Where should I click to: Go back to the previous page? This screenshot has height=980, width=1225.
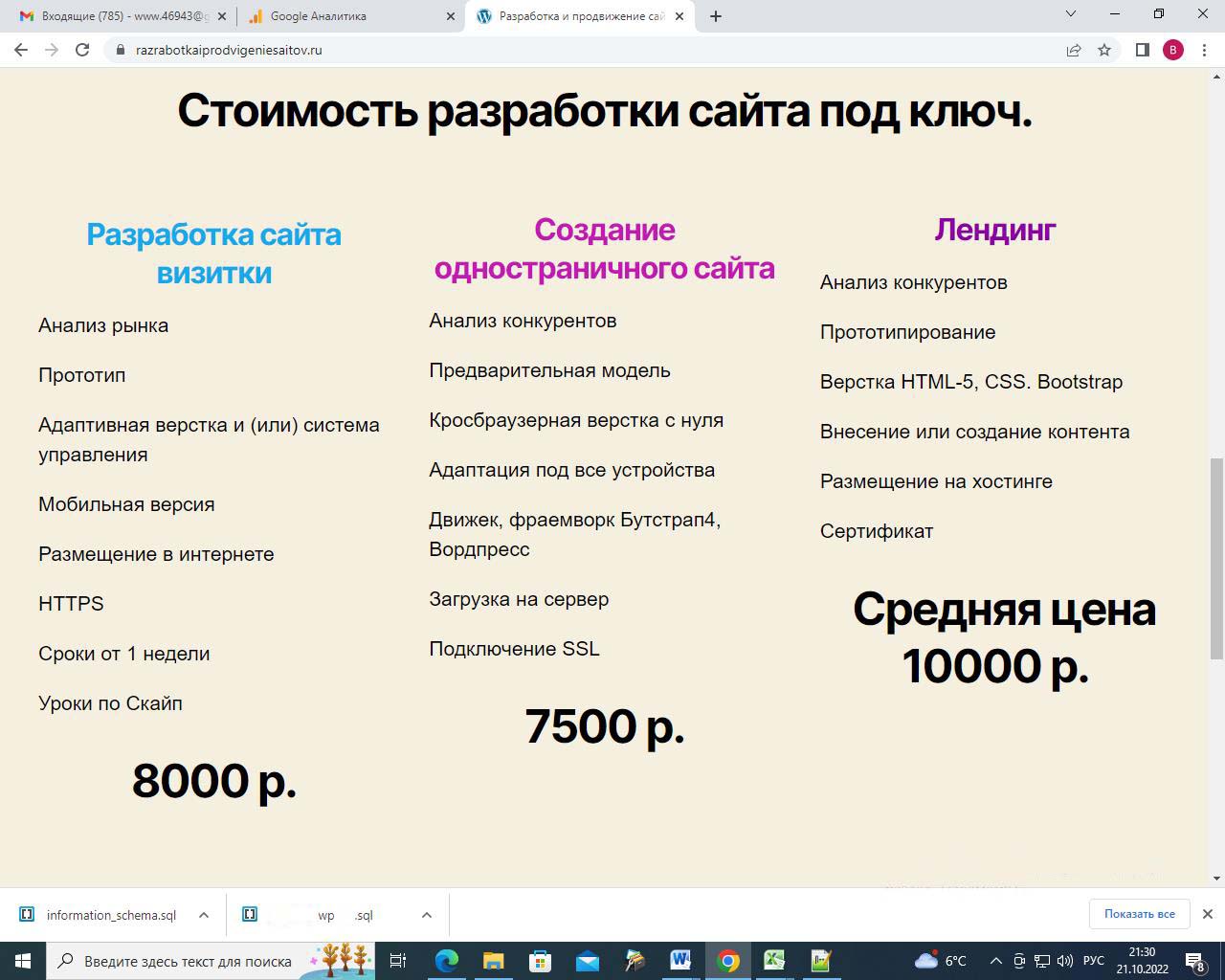coord(21,50)
